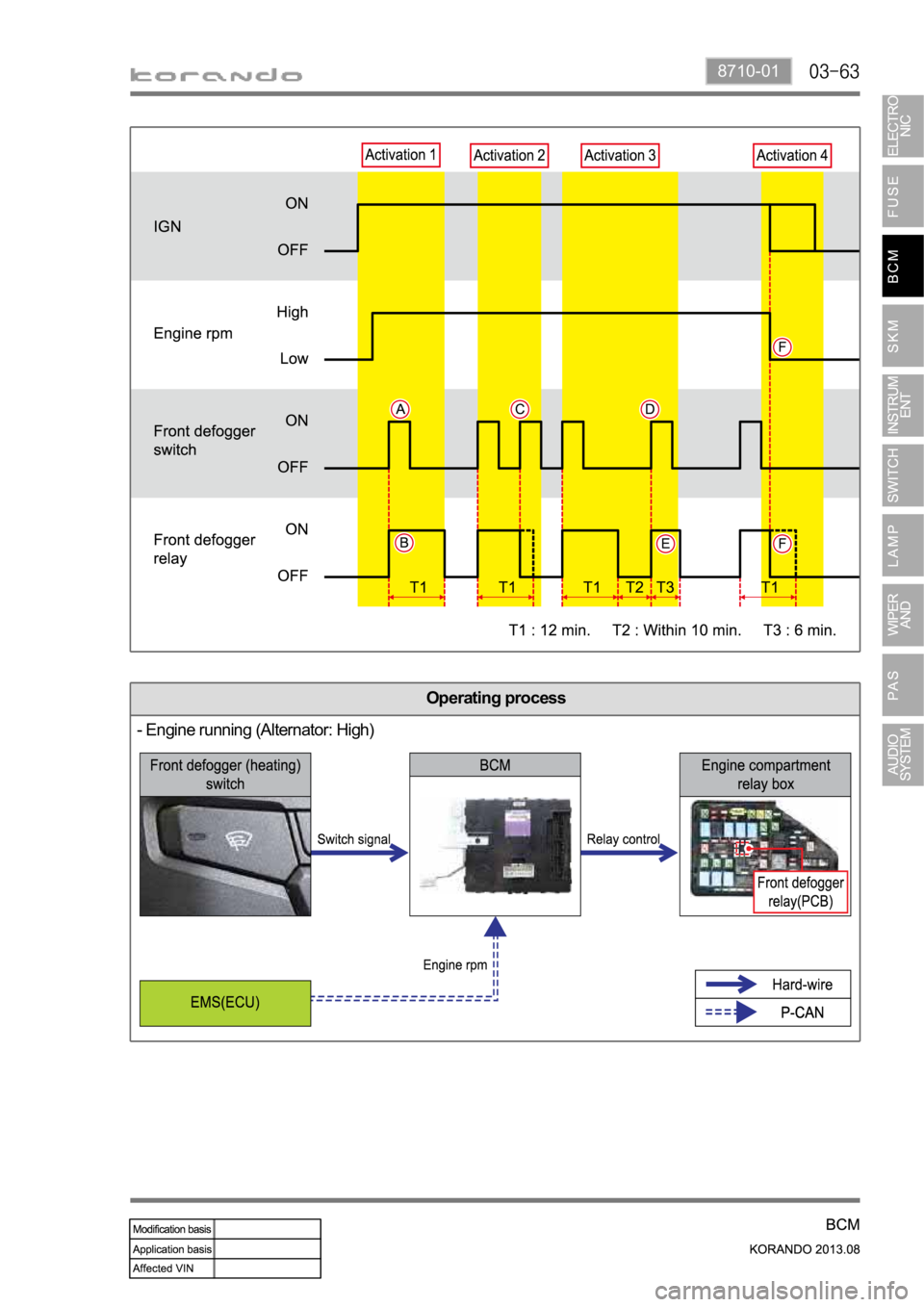The width and height of the screenshot is (924, 1307).
Task: Click circled marker C on defogger switch
Action: [x=520, y=409]
